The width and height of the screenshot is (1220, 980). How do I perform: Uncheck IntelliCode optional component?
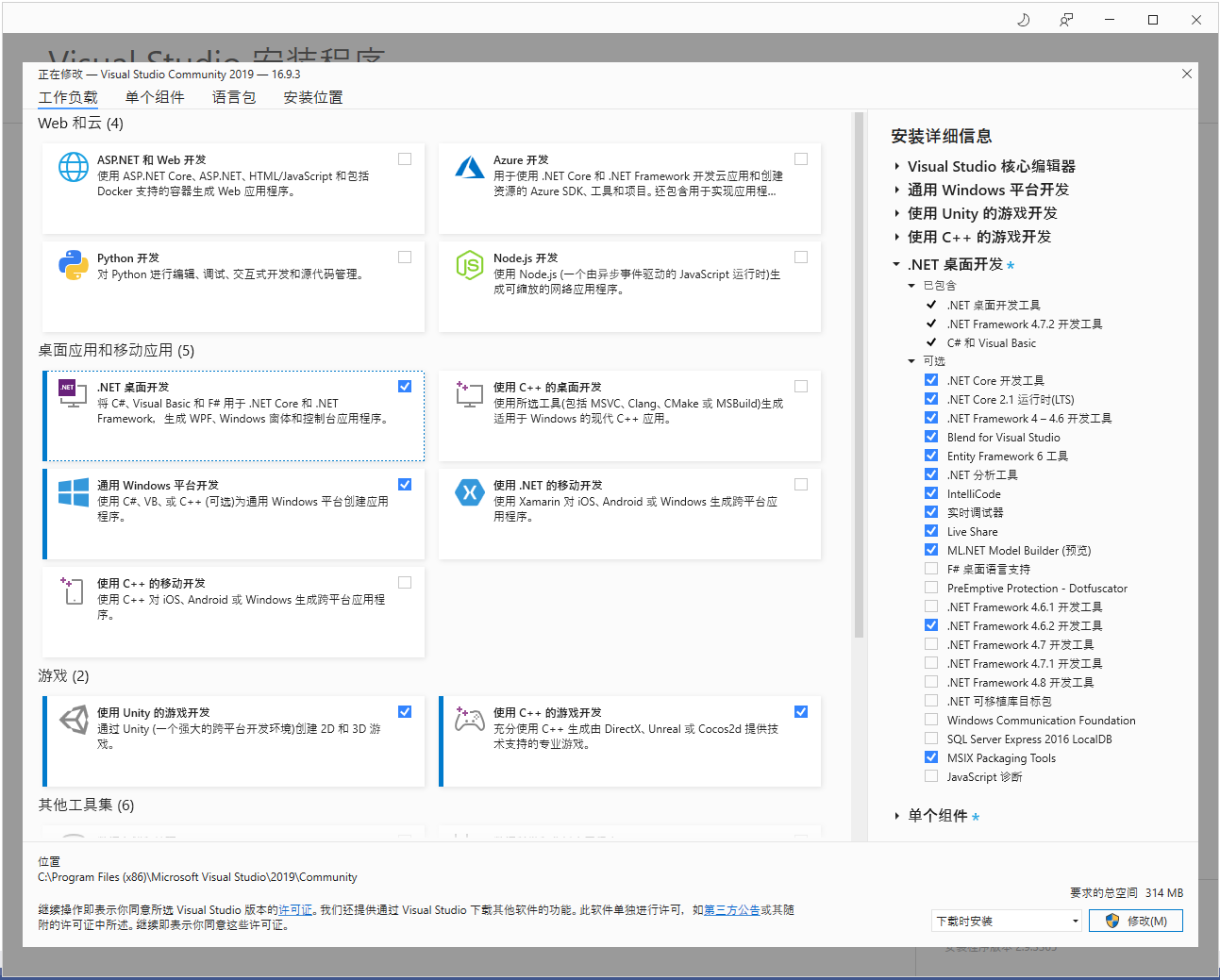[931, 493]
